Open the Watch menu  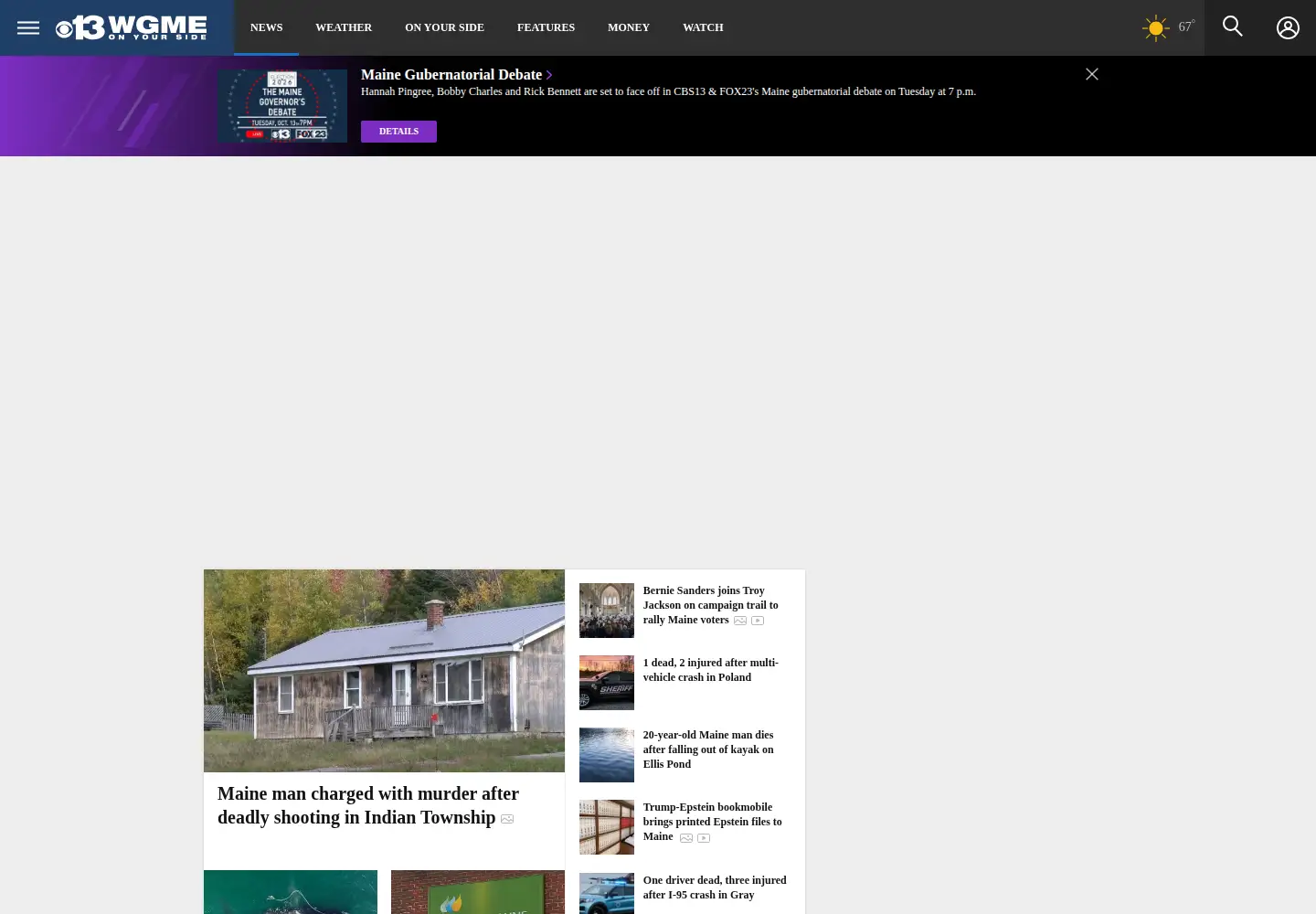(703, 27)
